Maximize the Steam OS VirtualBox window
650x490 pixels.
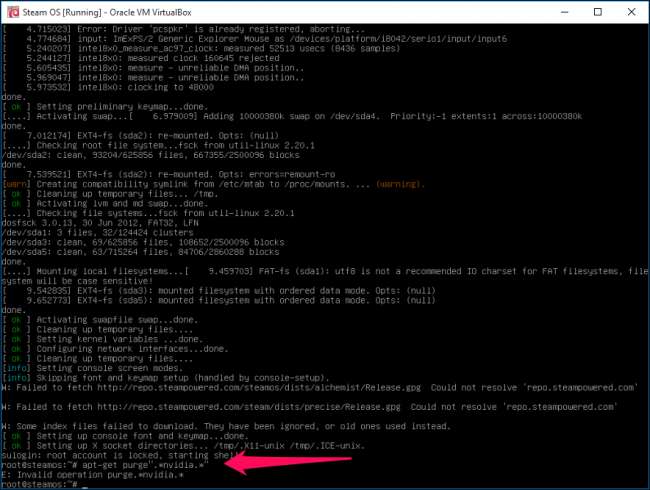click(597, 12)
